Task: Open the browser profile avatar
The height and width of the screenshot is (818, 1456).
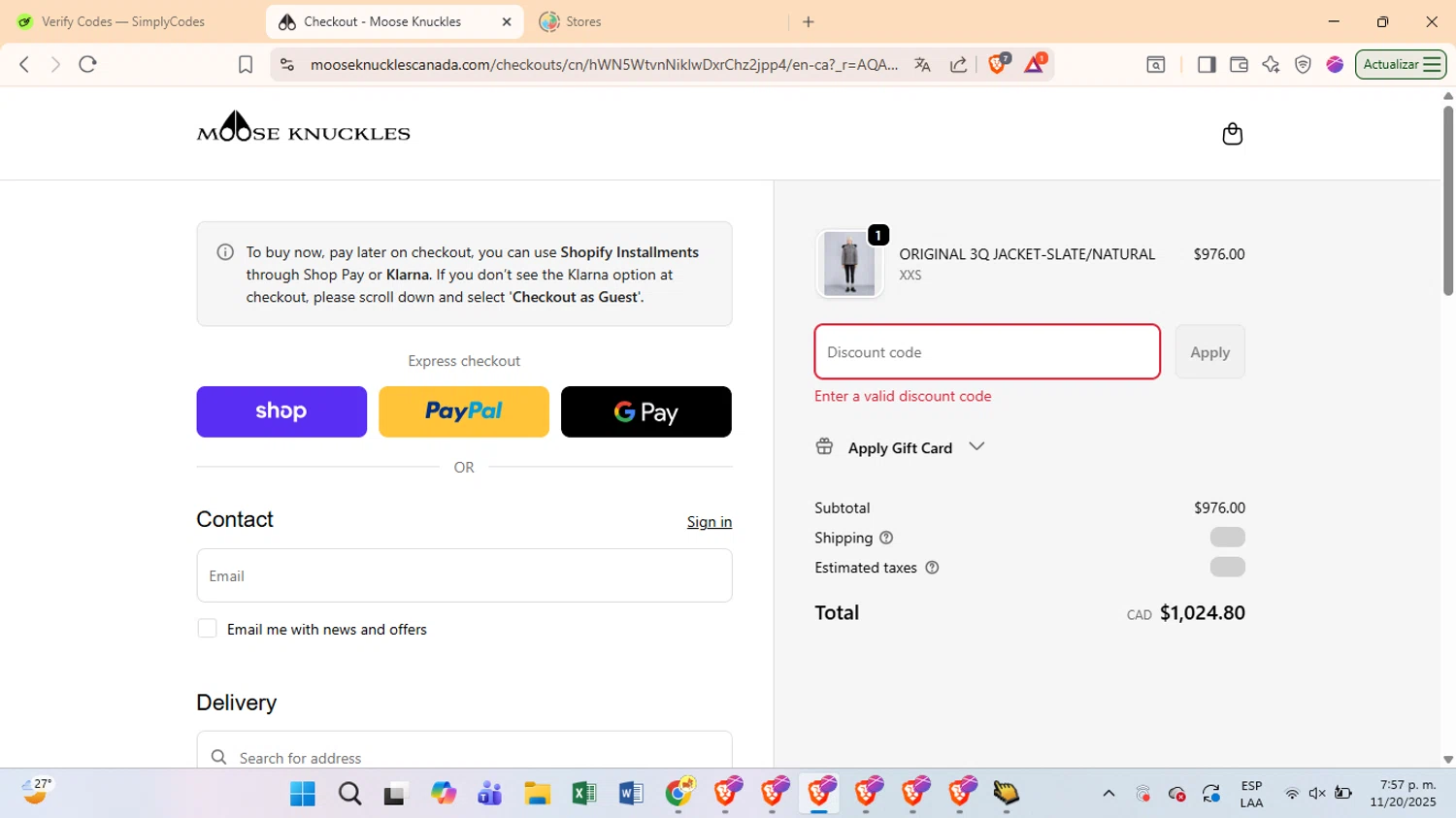Action: pos(1335,64)
